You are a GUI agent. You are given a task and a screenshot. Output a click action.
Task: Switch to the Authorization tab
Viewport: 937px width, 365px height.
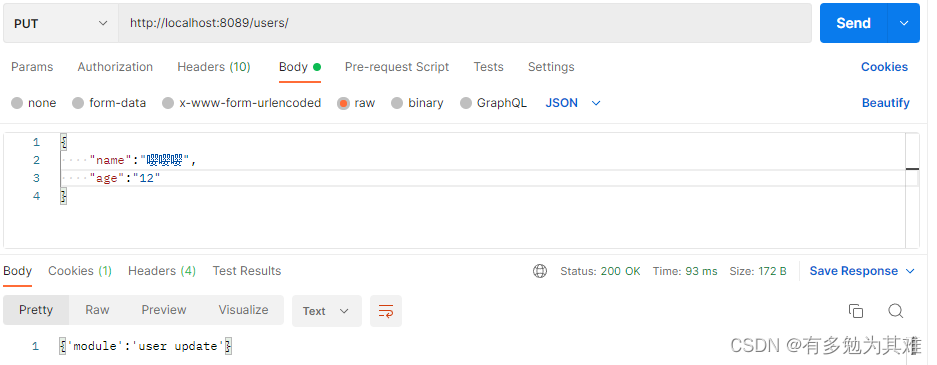tap(115, 67)
